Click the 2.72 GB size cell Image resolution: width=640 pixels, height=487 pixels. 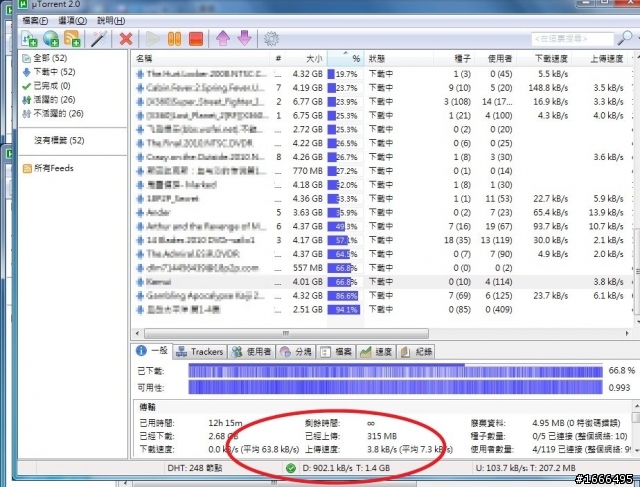307,129
